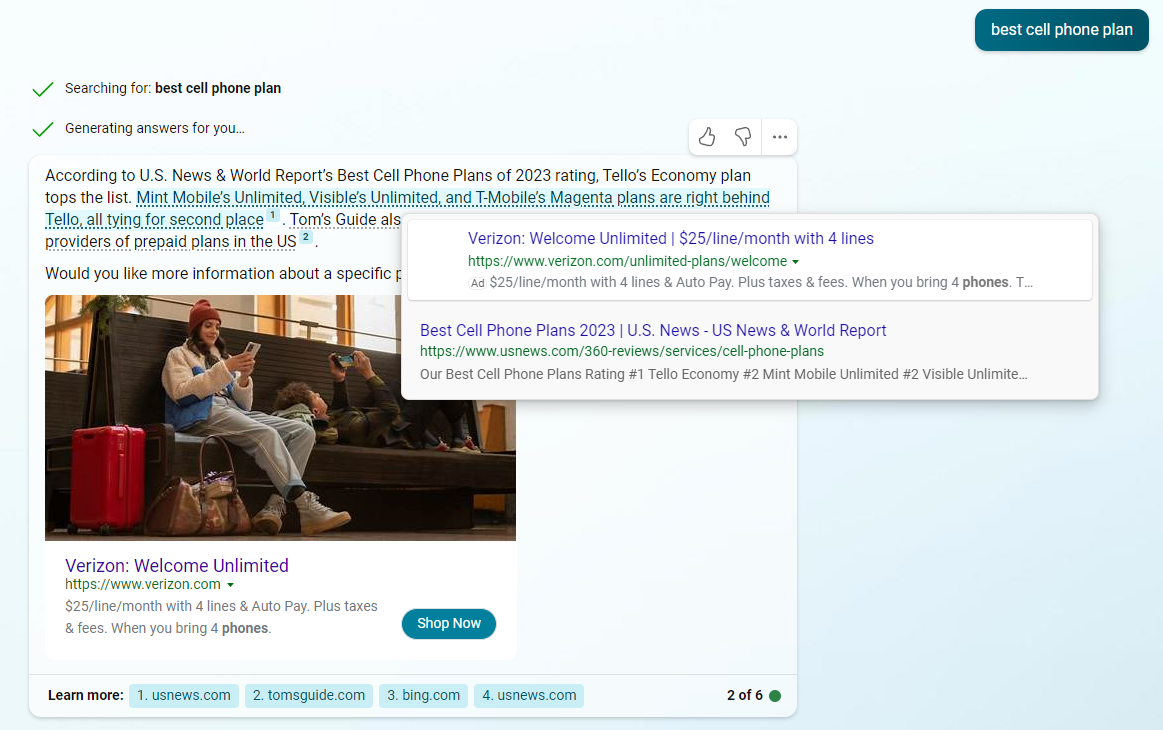
Task: Click the $25/line/month ad description under Verizon card
Action: (221, 617)
